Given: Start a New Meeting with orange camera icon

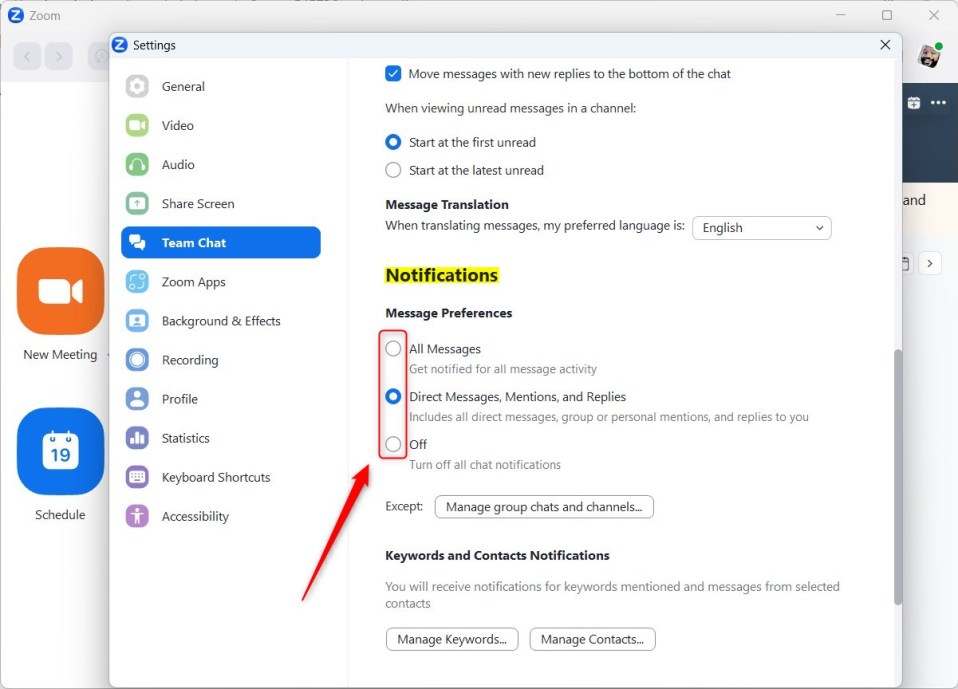Looking at the screenshot, I should tap(60, 291).
